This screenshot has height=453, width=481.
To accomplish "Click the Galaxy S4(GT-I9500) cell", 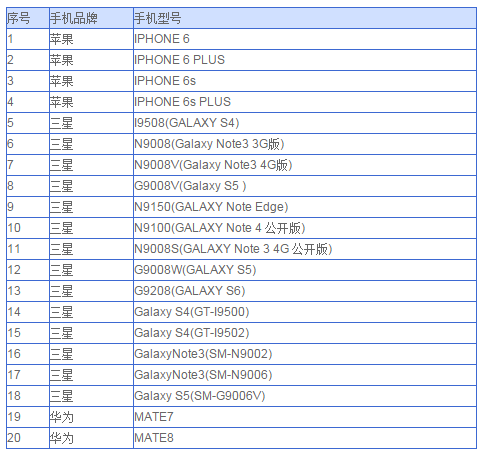I will (305, 312).
